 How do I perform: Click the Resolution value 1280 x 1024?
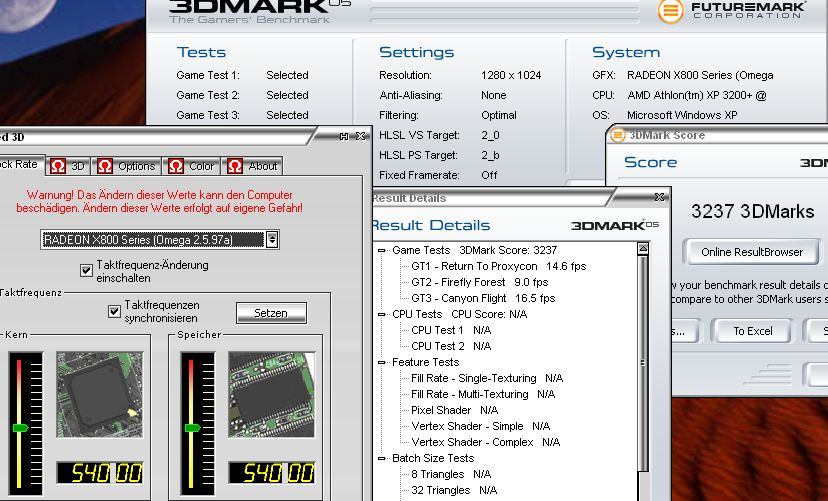click(511, 75)
